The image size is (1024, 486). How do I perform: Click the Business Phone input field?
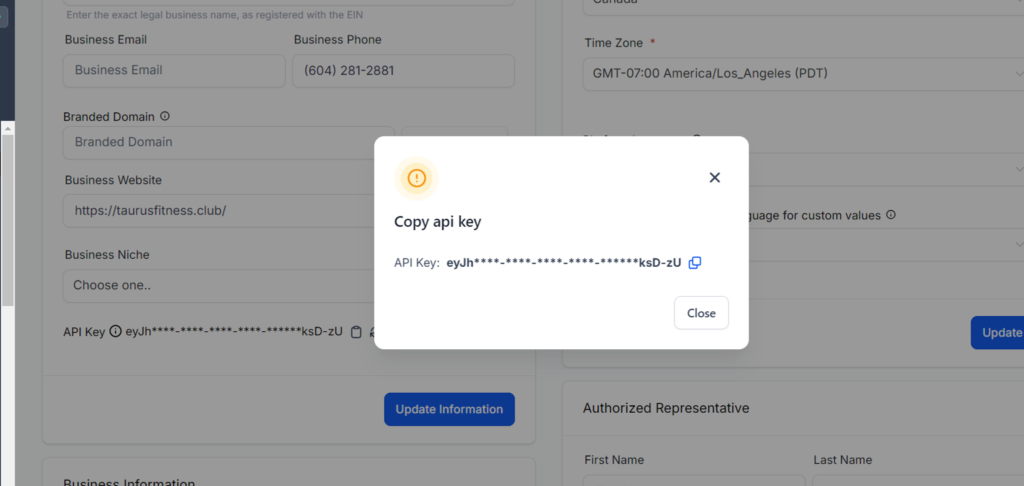(x=403, y=70)
